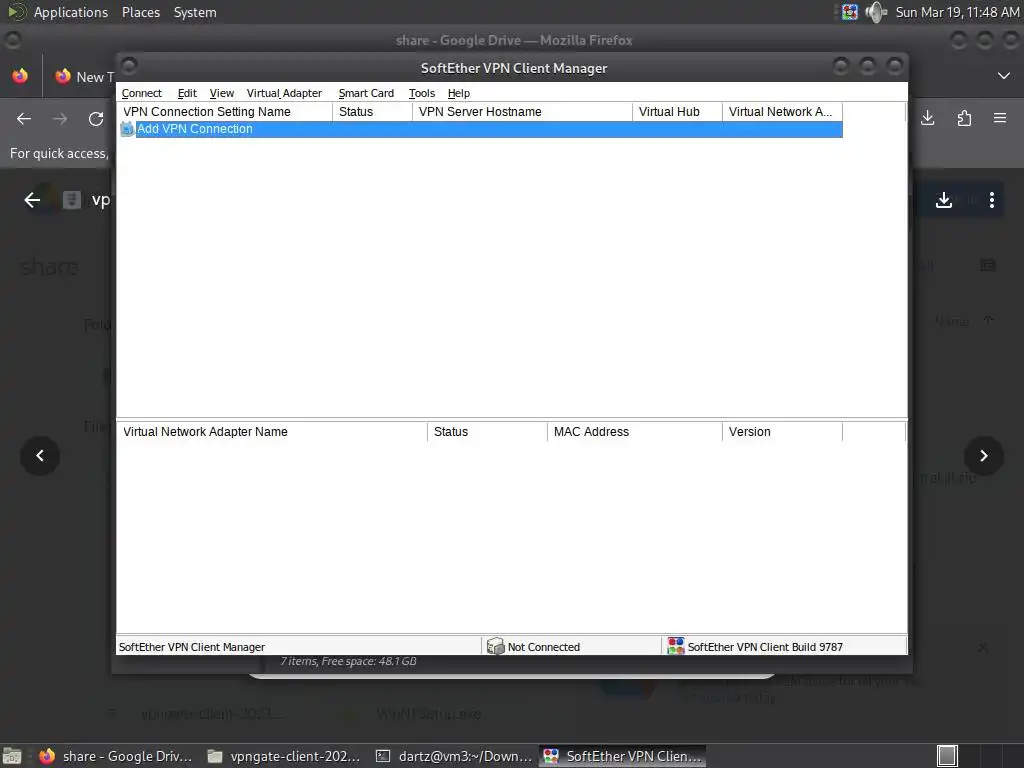Click the adapter list Status column header

pyautogui.click(x=487, y=432)
